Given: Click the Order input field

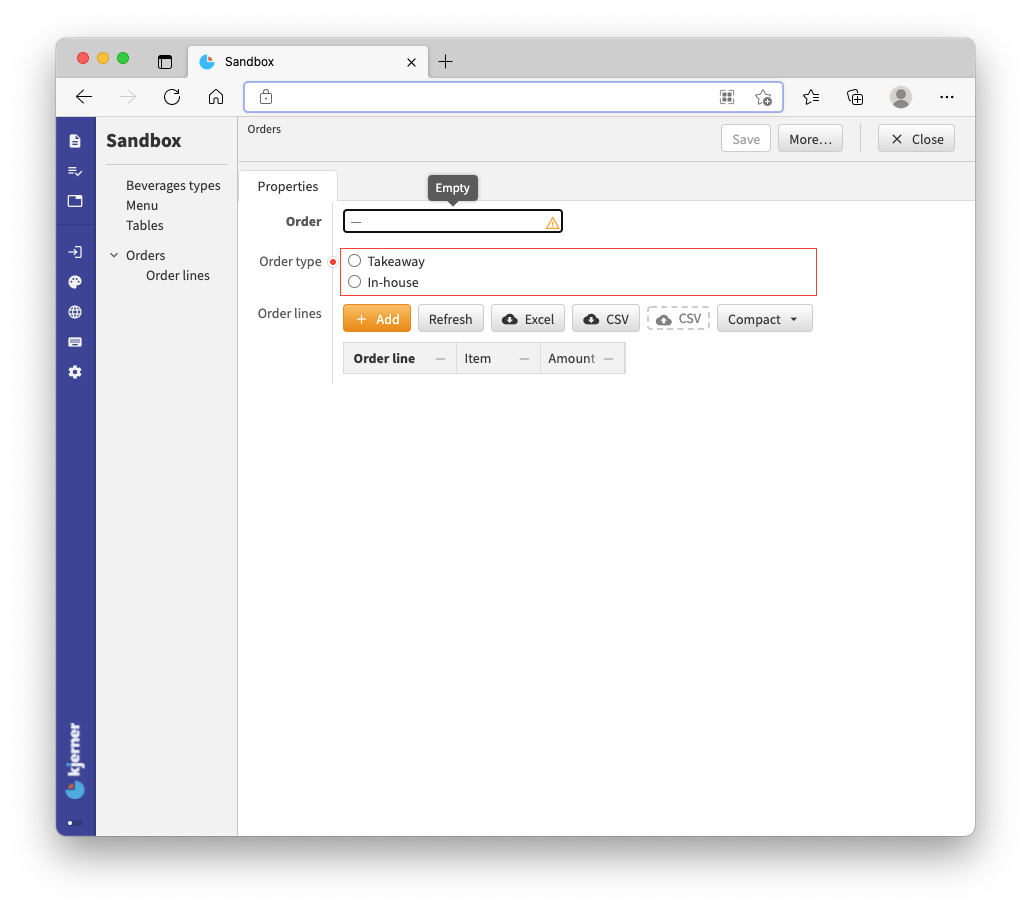Looking at the screenshot, I should pos(452,221).
